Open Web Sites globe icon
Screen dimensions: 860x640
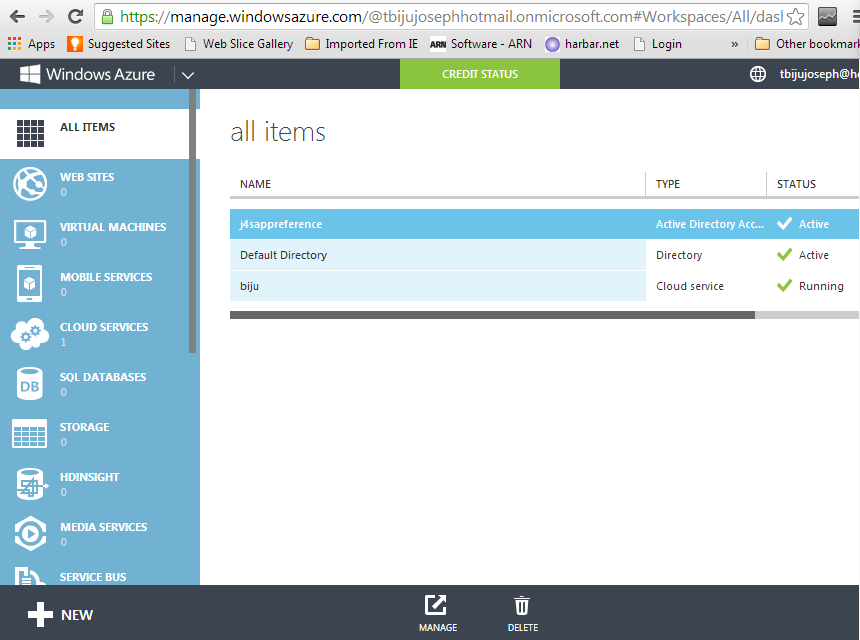click(x=30, y=184)
